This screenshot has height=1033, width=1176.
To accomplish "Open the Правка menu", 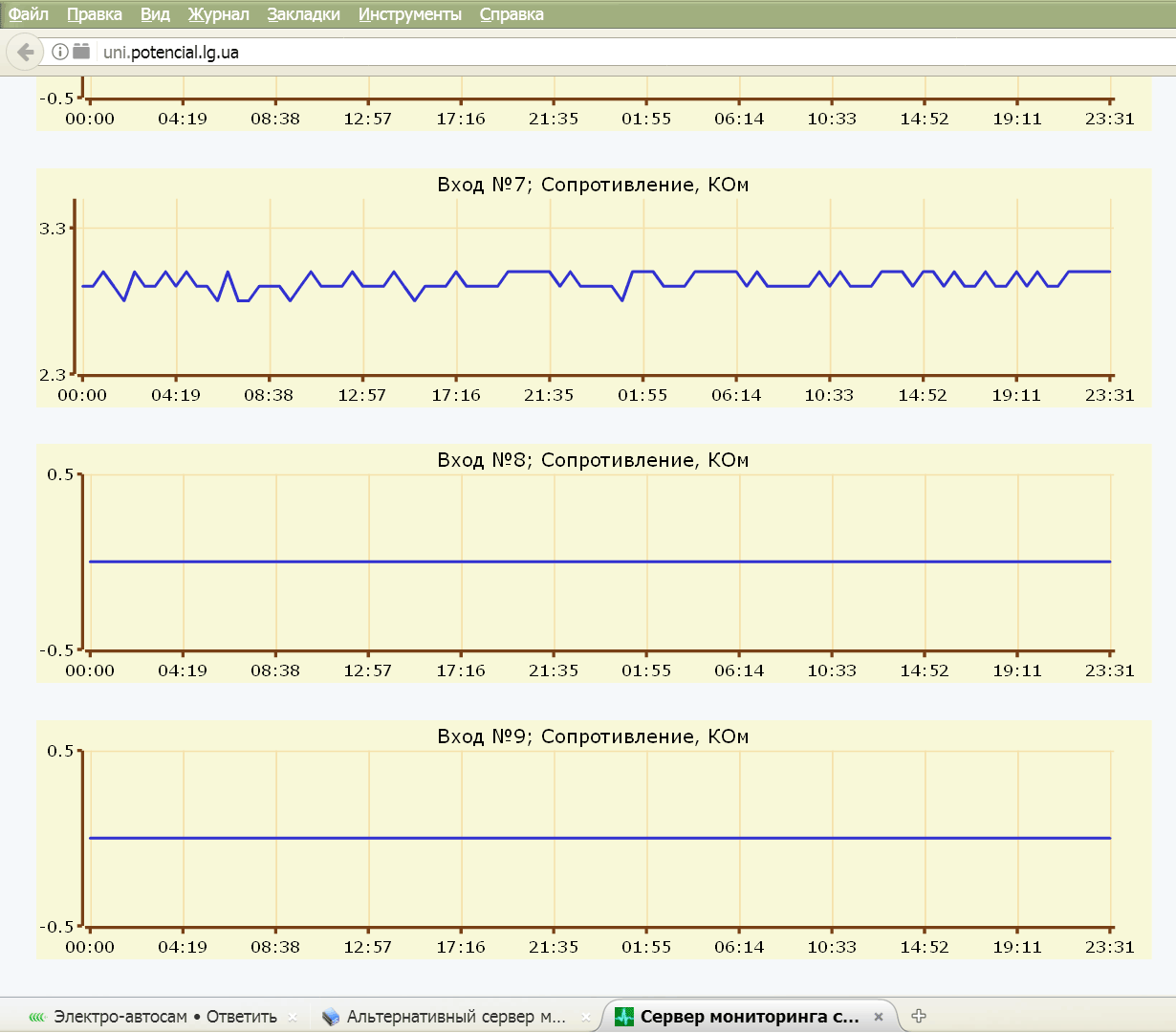I will [95, 14].
